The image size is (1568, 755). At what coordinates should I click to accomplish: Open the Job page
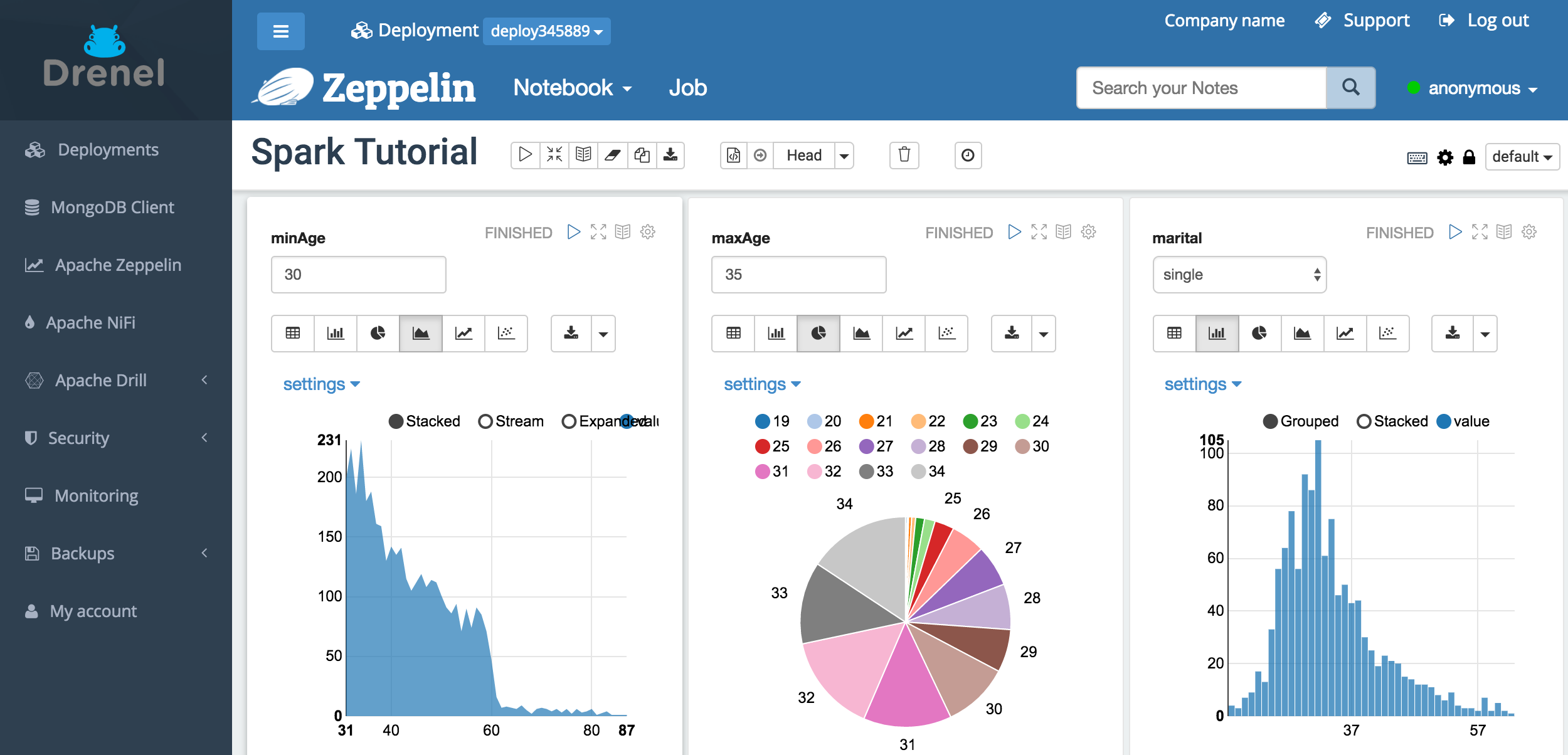(687, 88)
